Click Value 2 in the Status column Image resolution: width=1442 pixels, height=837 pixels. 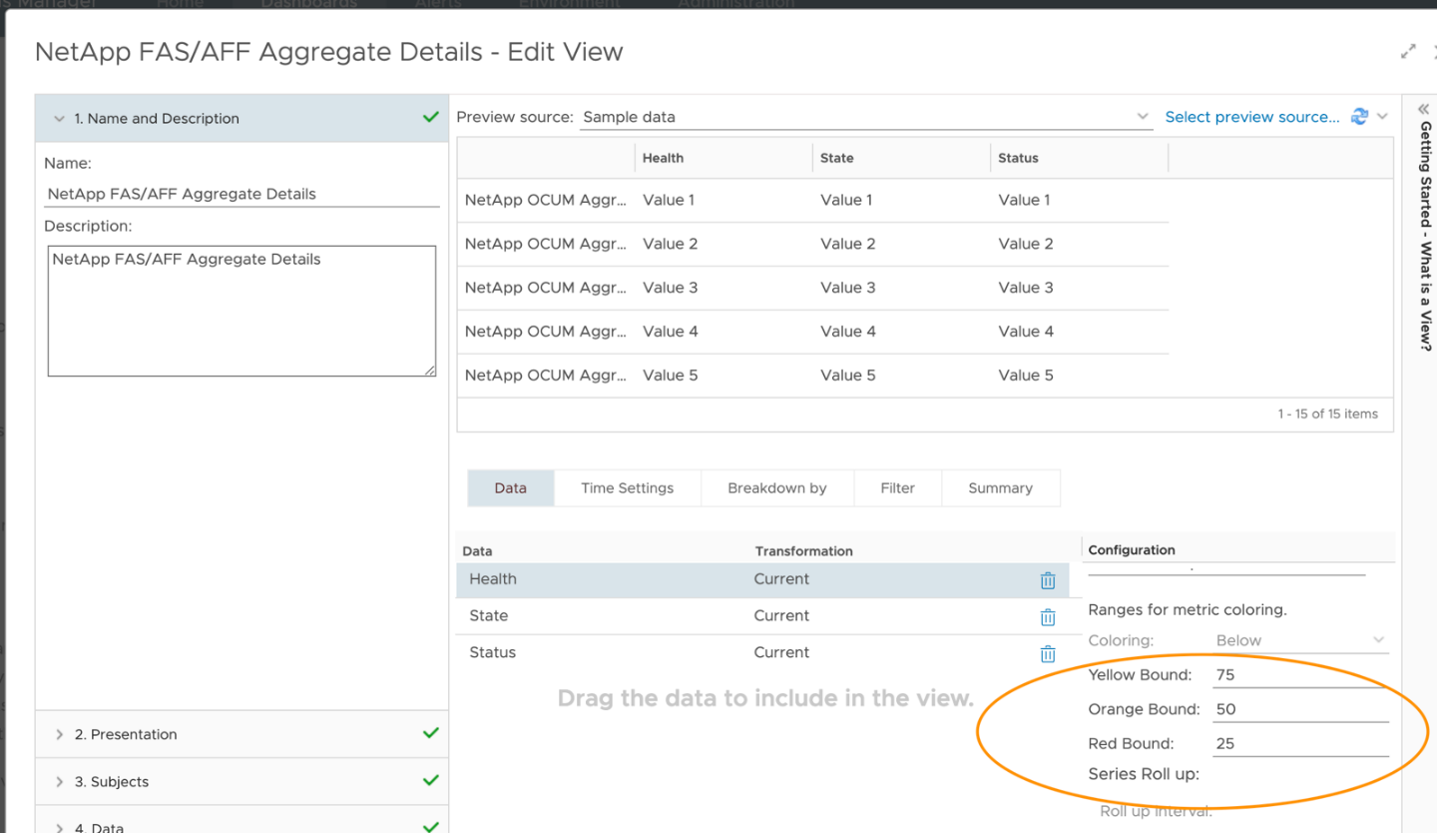[x=1026, y=244]
